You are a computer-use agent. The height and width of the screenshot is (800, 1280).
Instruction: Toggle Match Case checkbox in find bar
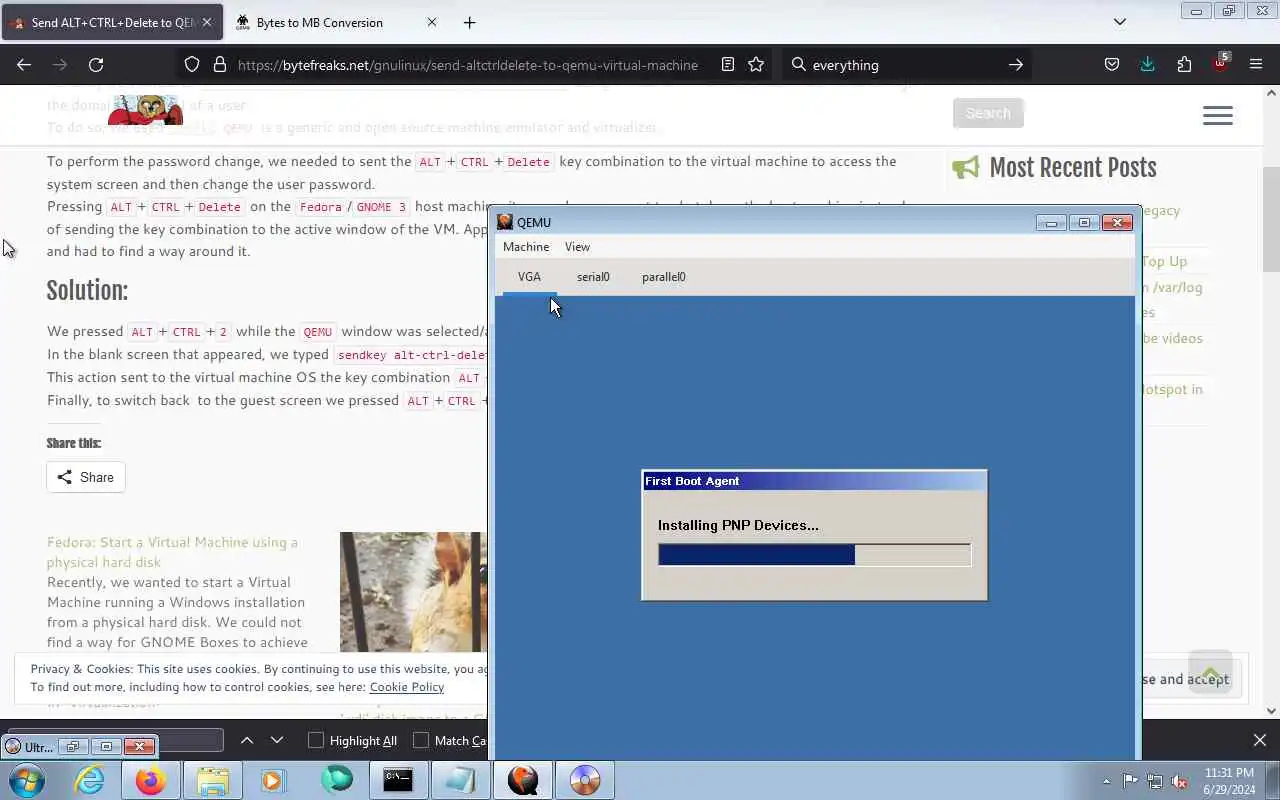click(421, 740)
